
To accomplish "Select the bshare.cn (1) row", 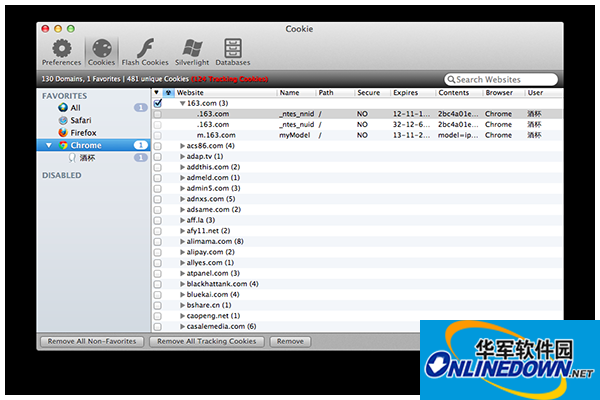I will click(357, 305).
